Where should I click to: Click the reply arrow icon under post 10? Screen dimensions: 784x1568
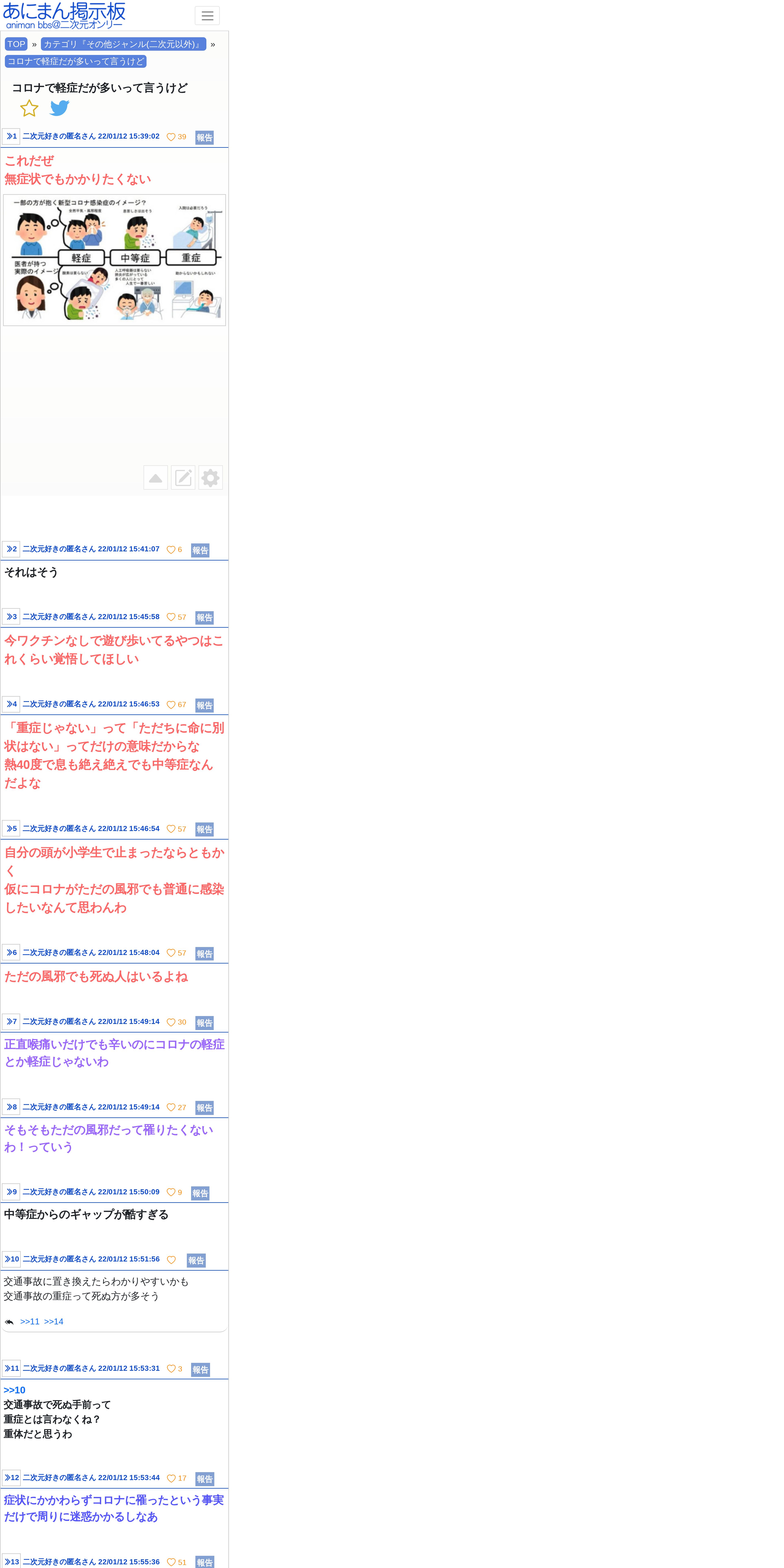[x=9, y=1322]
